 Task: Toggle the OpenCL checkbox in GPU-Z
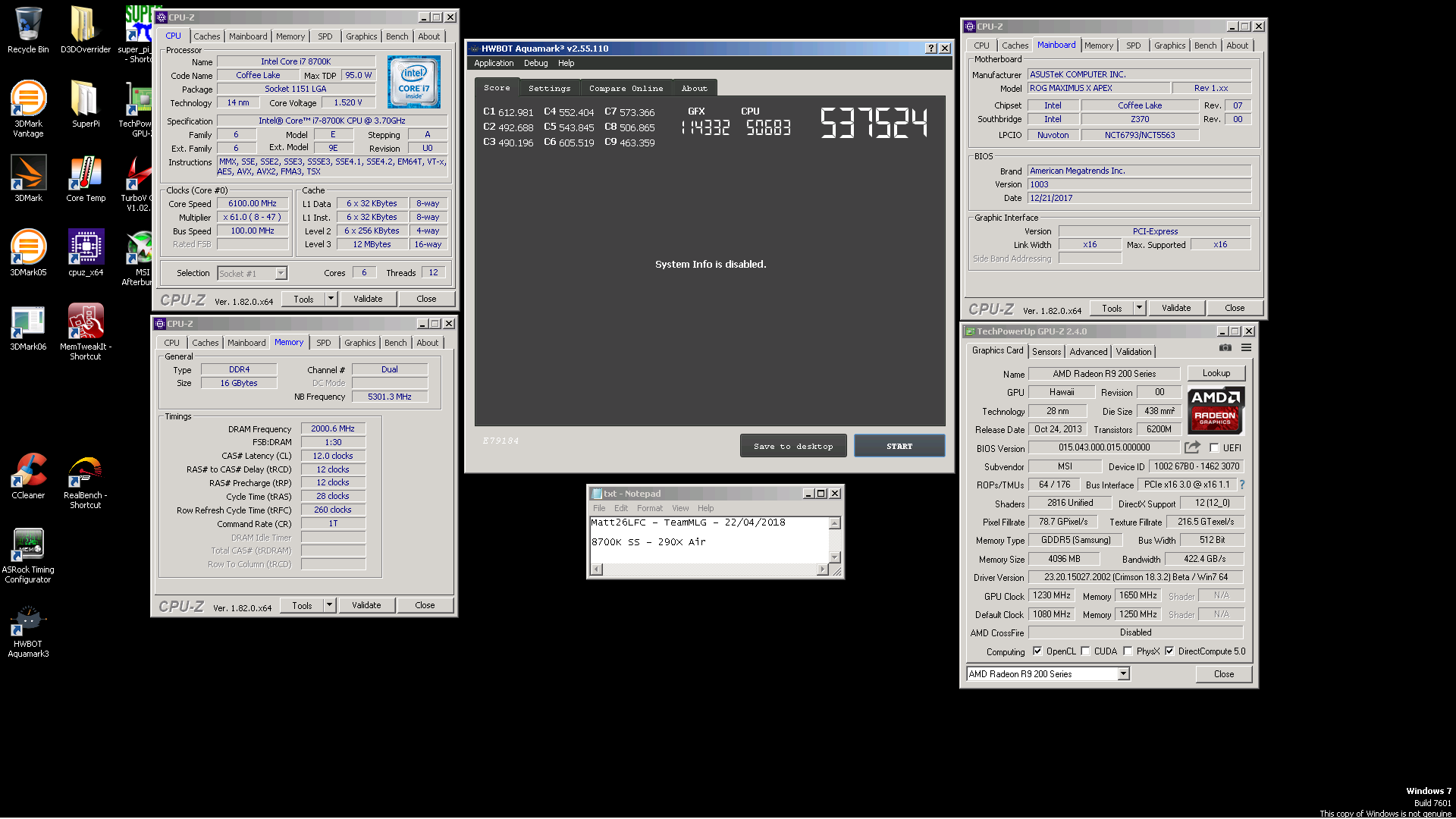[x=1037, y=651]
